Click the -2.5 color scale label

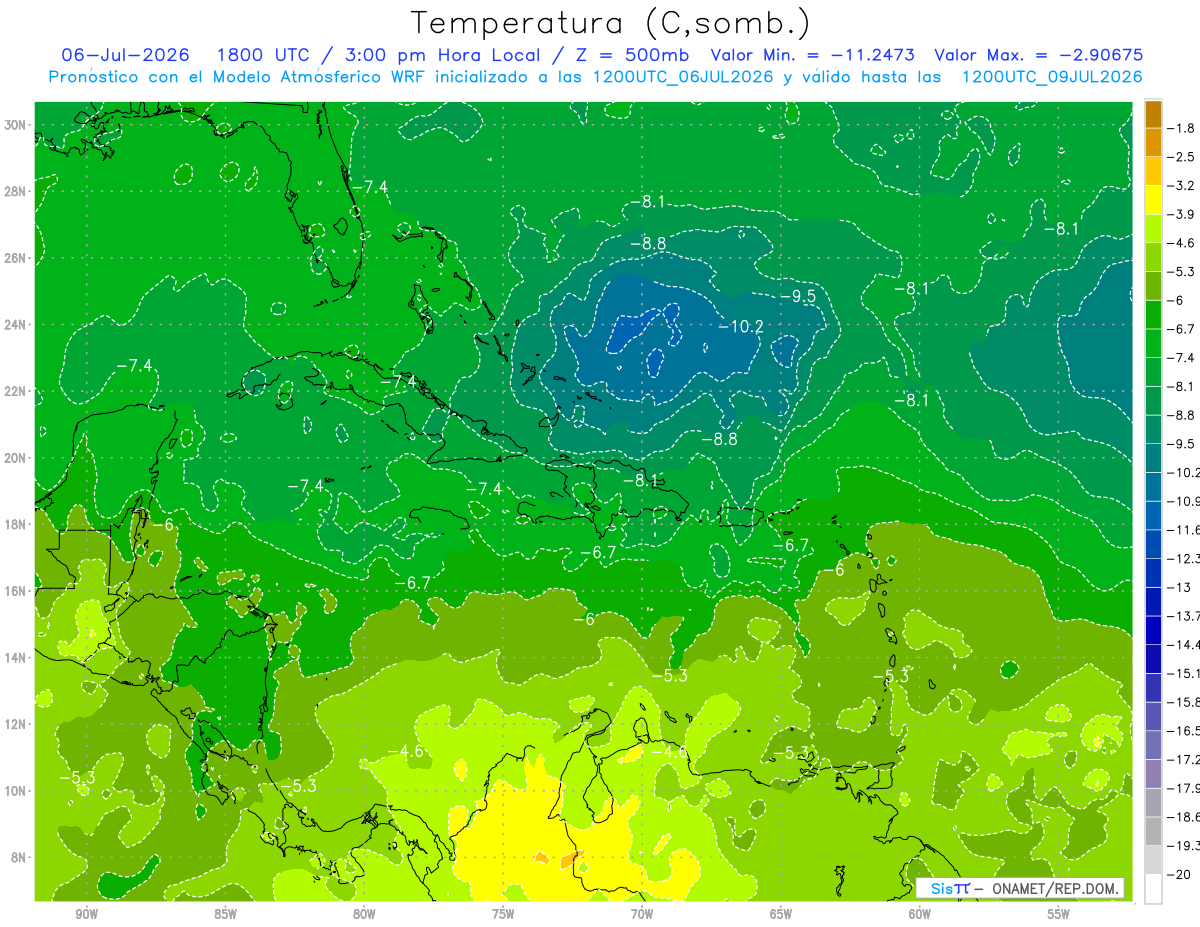[1181, 157]
